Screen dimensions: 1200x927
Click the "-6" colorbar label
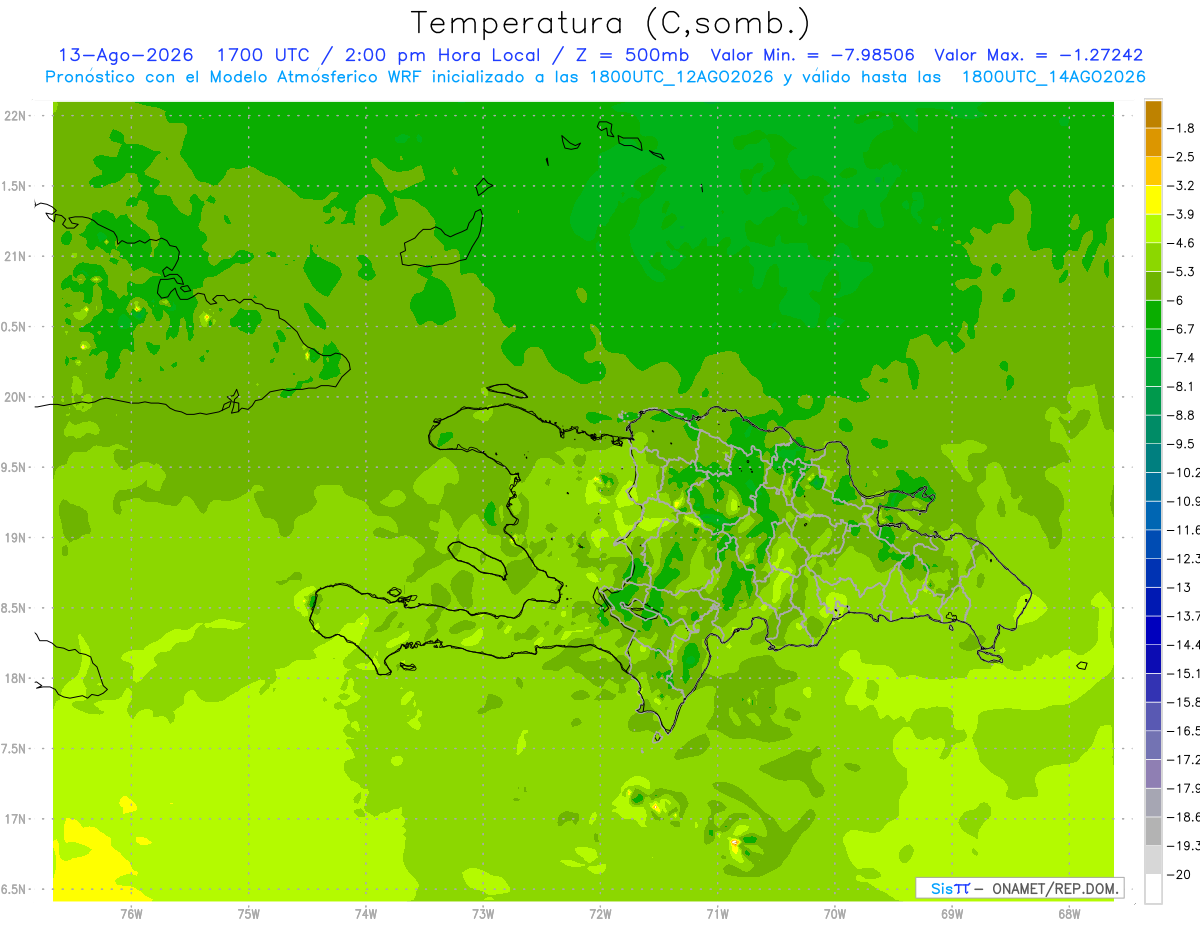click(x=1176, y=300)
